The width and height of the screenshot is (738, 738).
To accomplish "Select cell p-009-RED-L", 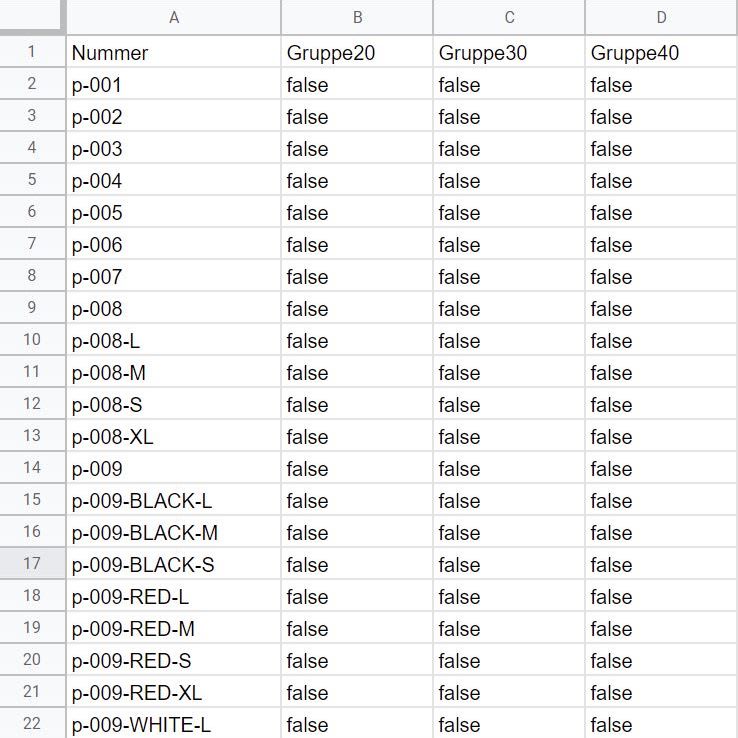I will [174, 596].
